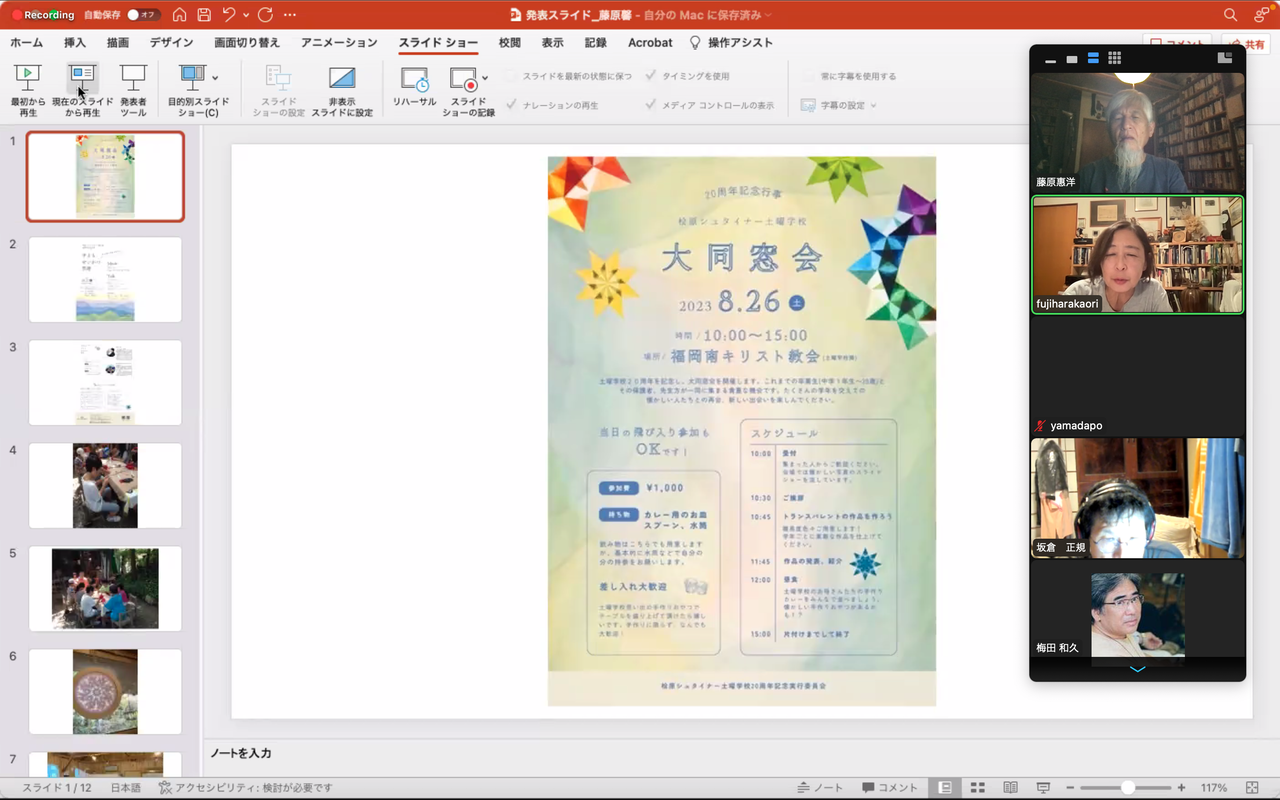Click the Share (共有) button
The width and height of the screenshot is (1280, 800).
(x=1245, y=45)
